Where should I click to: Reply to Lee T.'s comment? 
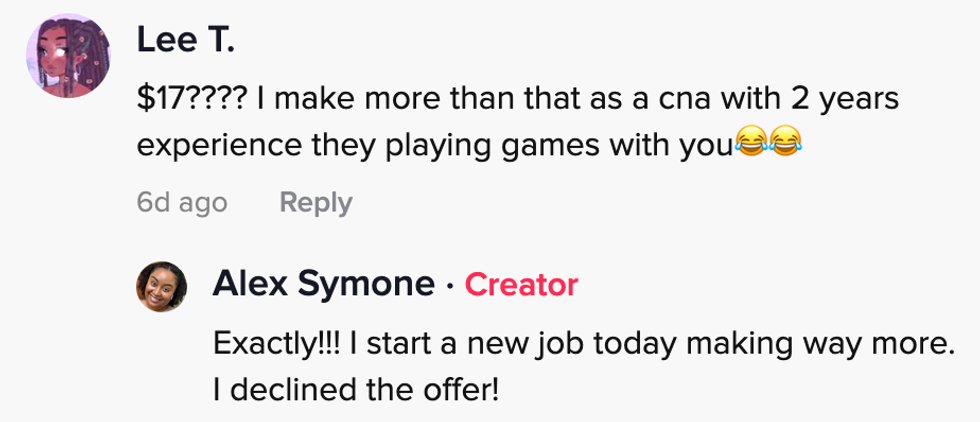pos(315,203)
